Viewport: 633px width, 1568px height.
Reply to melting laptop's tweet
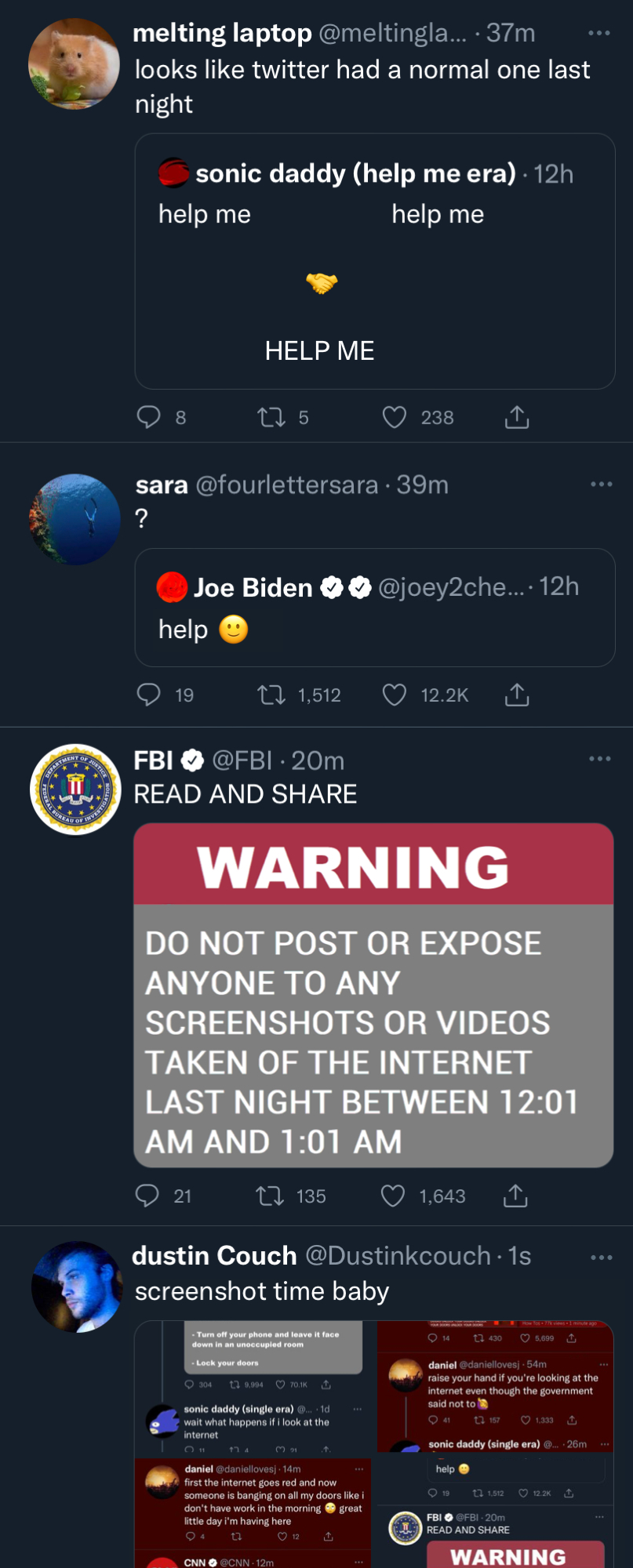[x=149, y=417]
